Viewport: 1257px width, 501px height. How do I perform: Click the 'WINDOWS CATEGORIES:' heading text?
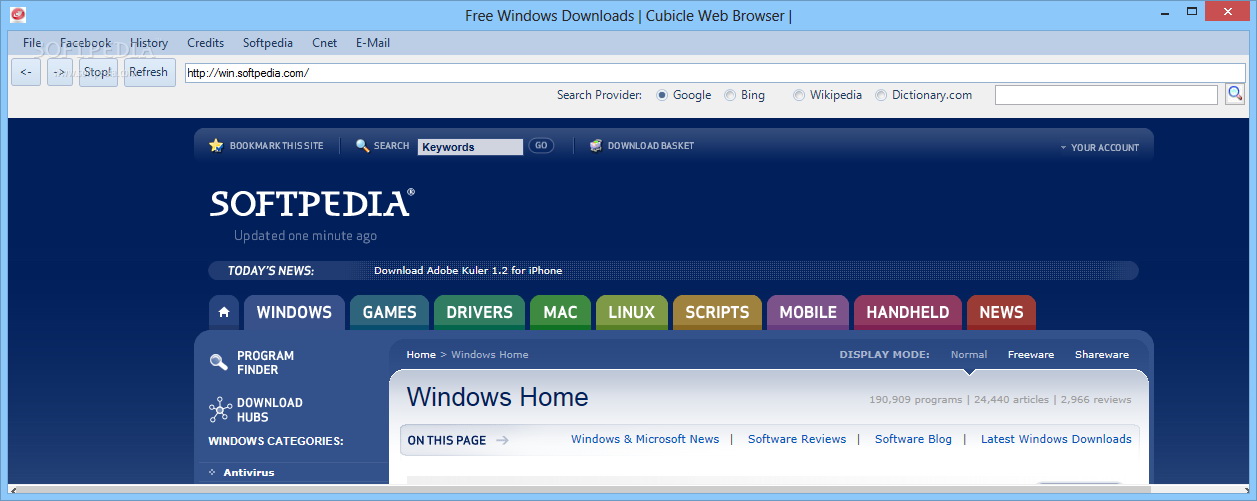(276, 441)
